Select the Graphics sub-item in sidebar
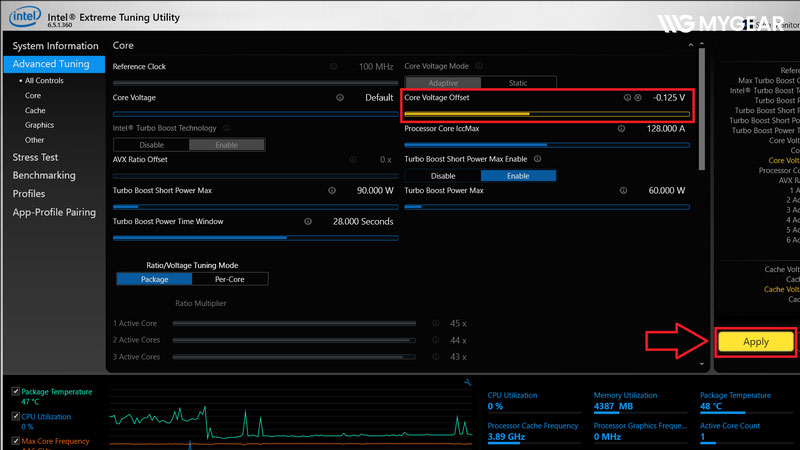The height and width of the screenshot is (450, 800). (39, 125)
